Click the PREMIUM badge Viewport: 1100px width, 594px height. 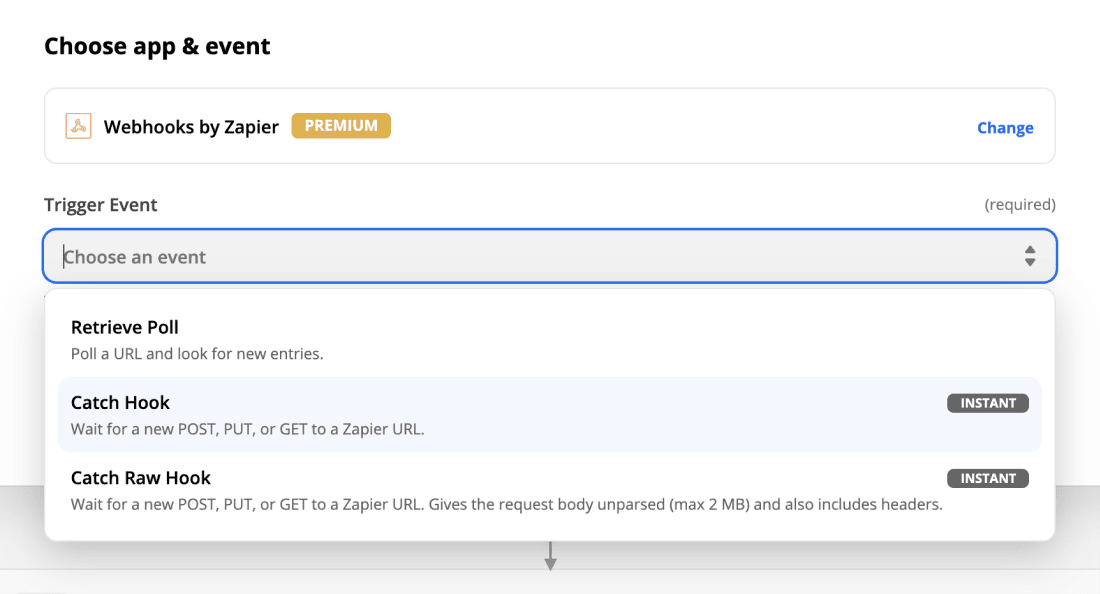click(x=341, y=126)
